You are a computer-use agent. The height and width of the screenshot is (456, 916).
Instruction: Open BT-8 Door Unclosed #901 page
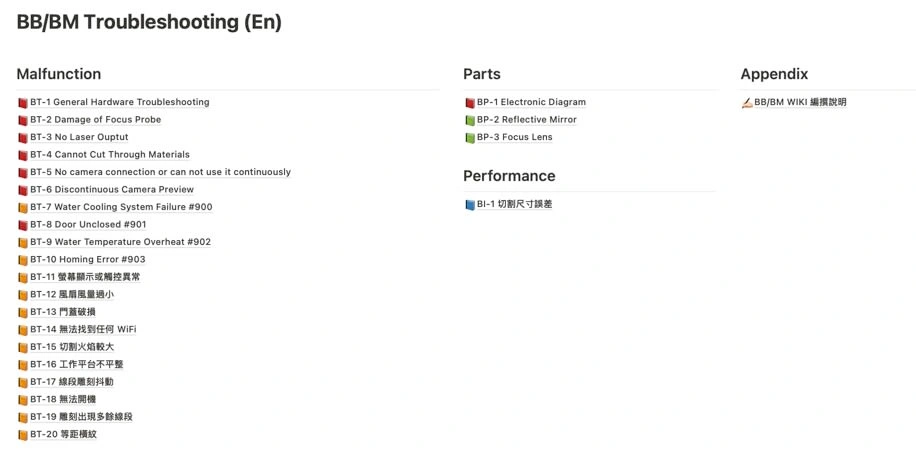pos(88,225)
